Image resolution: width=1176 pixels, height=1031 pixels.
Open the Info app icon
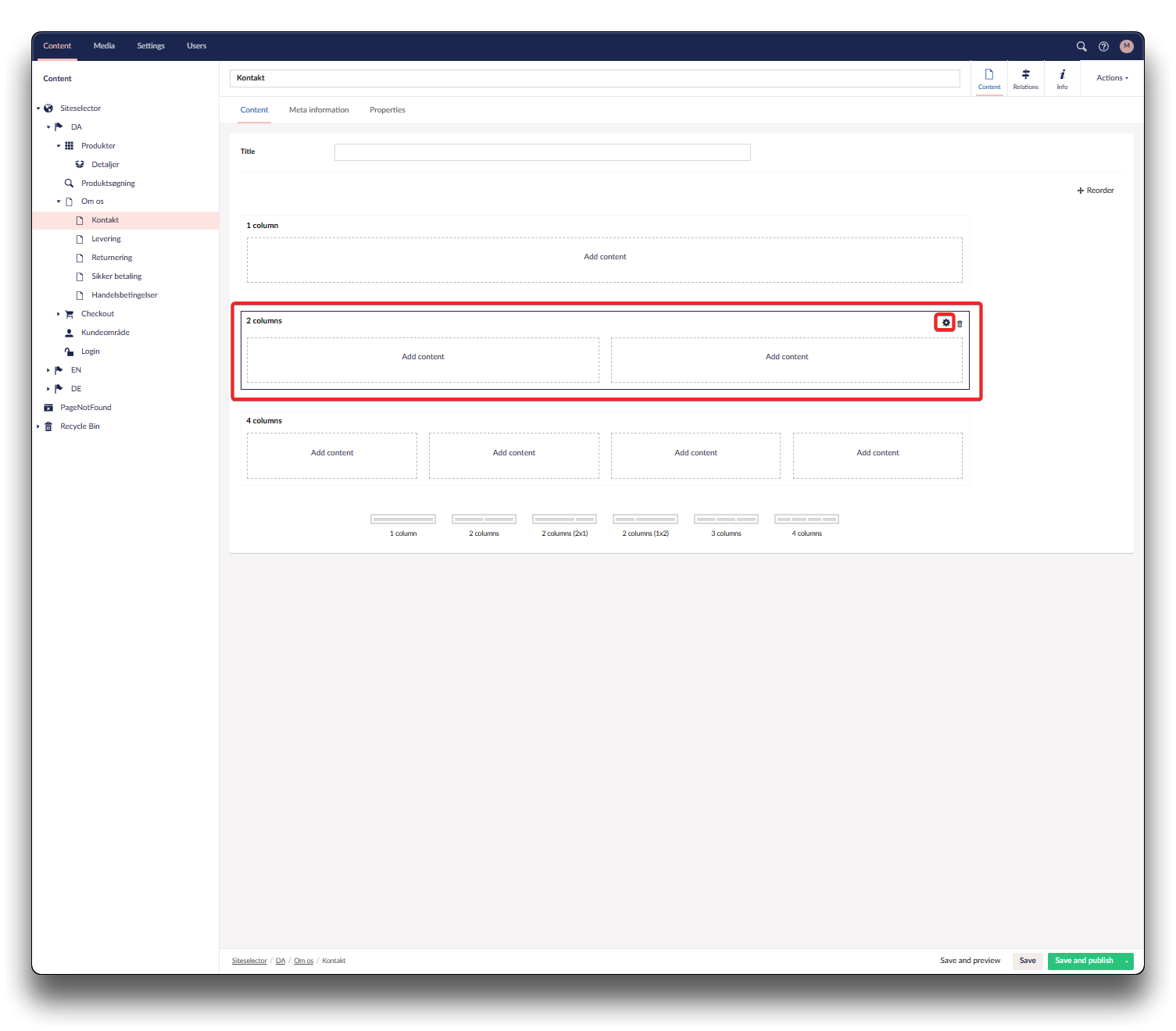[1062, 78]
